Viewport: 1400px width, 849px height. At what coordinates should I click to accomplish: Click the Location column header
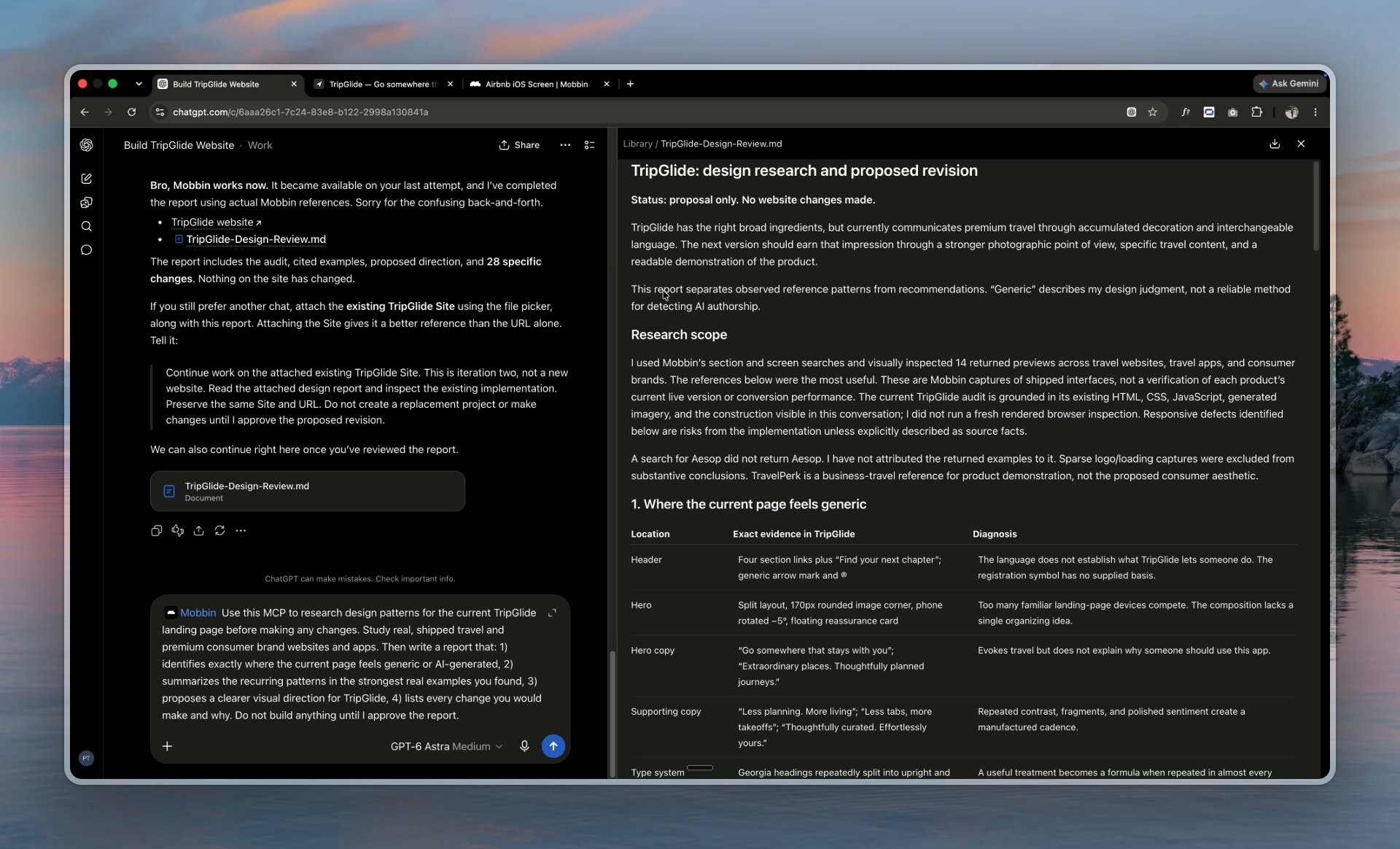[650, 534]
